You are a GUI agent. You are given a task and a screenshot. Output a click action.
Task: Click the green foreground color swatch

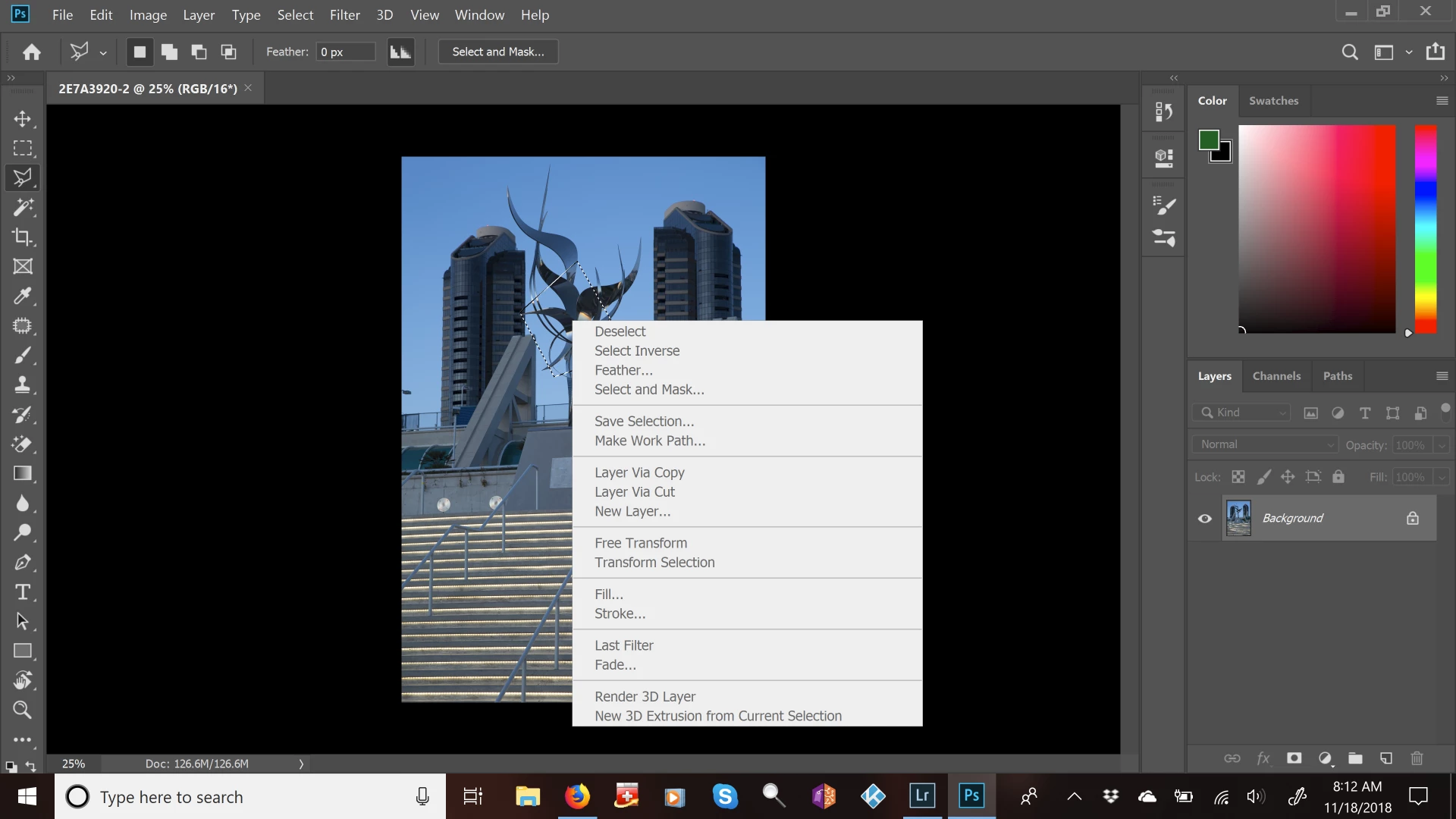(1208, 140)
